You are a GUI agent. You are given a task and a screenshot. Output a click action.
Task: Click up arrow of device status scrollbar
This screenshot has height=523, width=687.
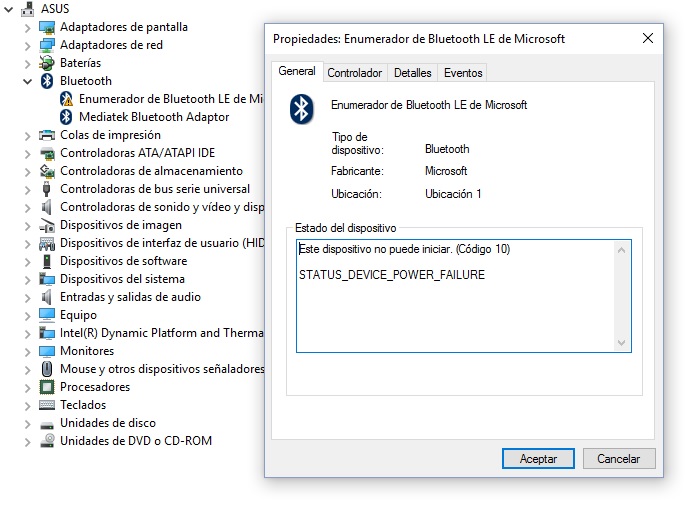click(x=621, y=250)
